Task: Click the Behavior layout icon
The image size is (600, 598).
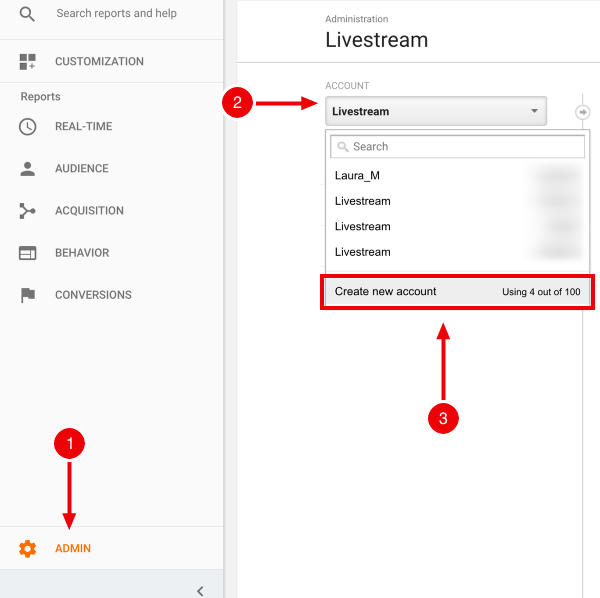Action: click(27, 253)
